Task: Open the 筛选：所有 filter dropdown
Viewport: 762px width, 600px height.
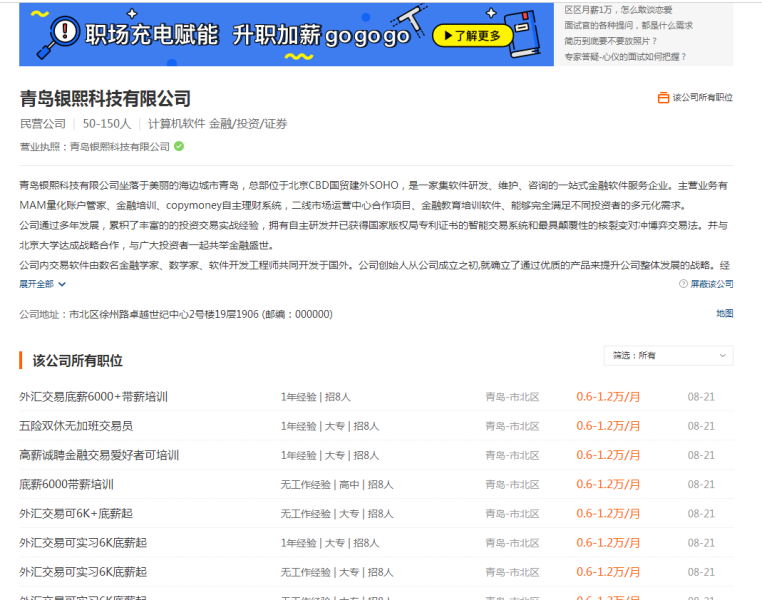Action: point(668,355)
